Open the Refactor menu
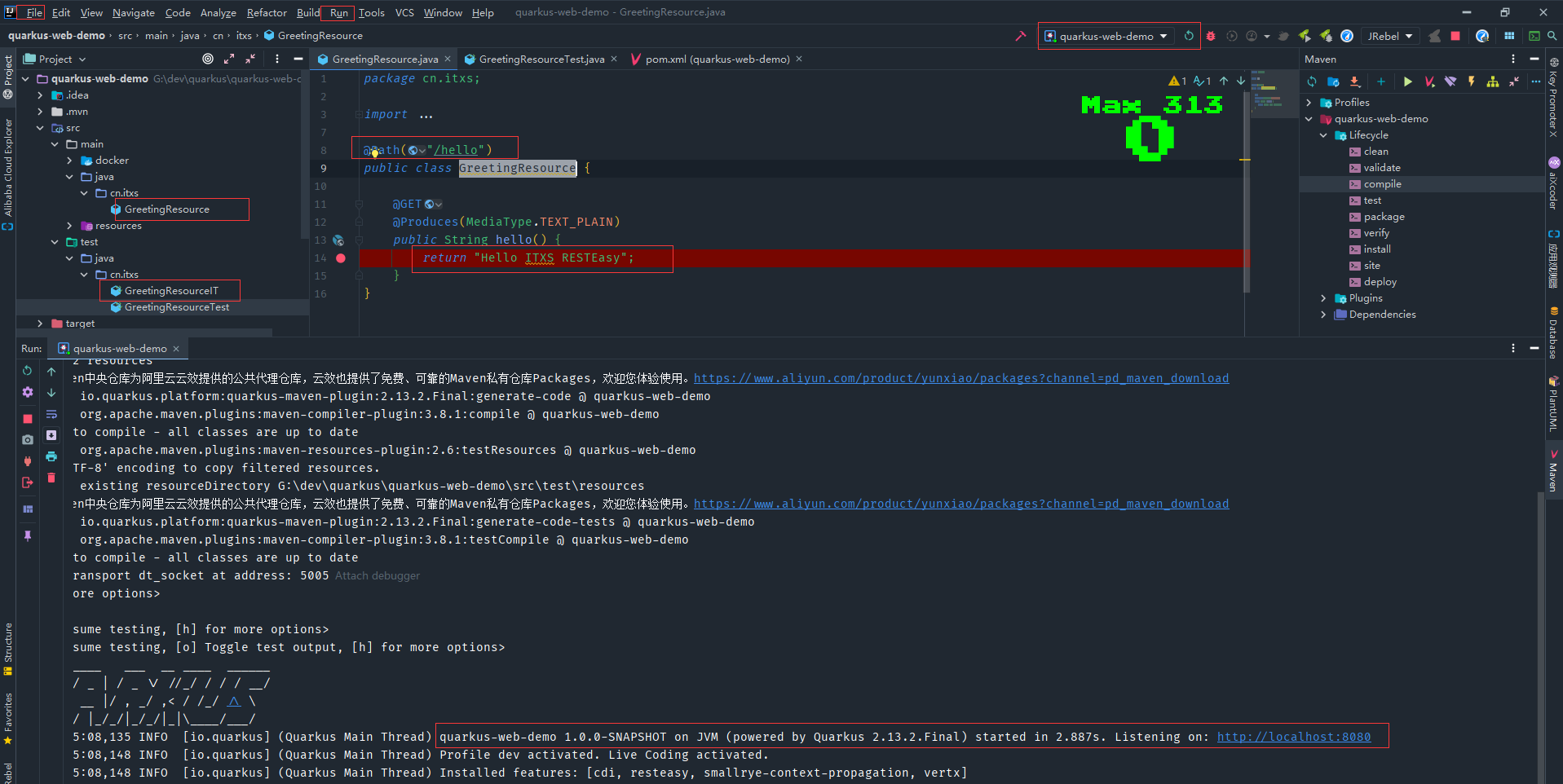Image resolution: width=1563 pixels, height=784 pixels. click(x=267, y=12)
